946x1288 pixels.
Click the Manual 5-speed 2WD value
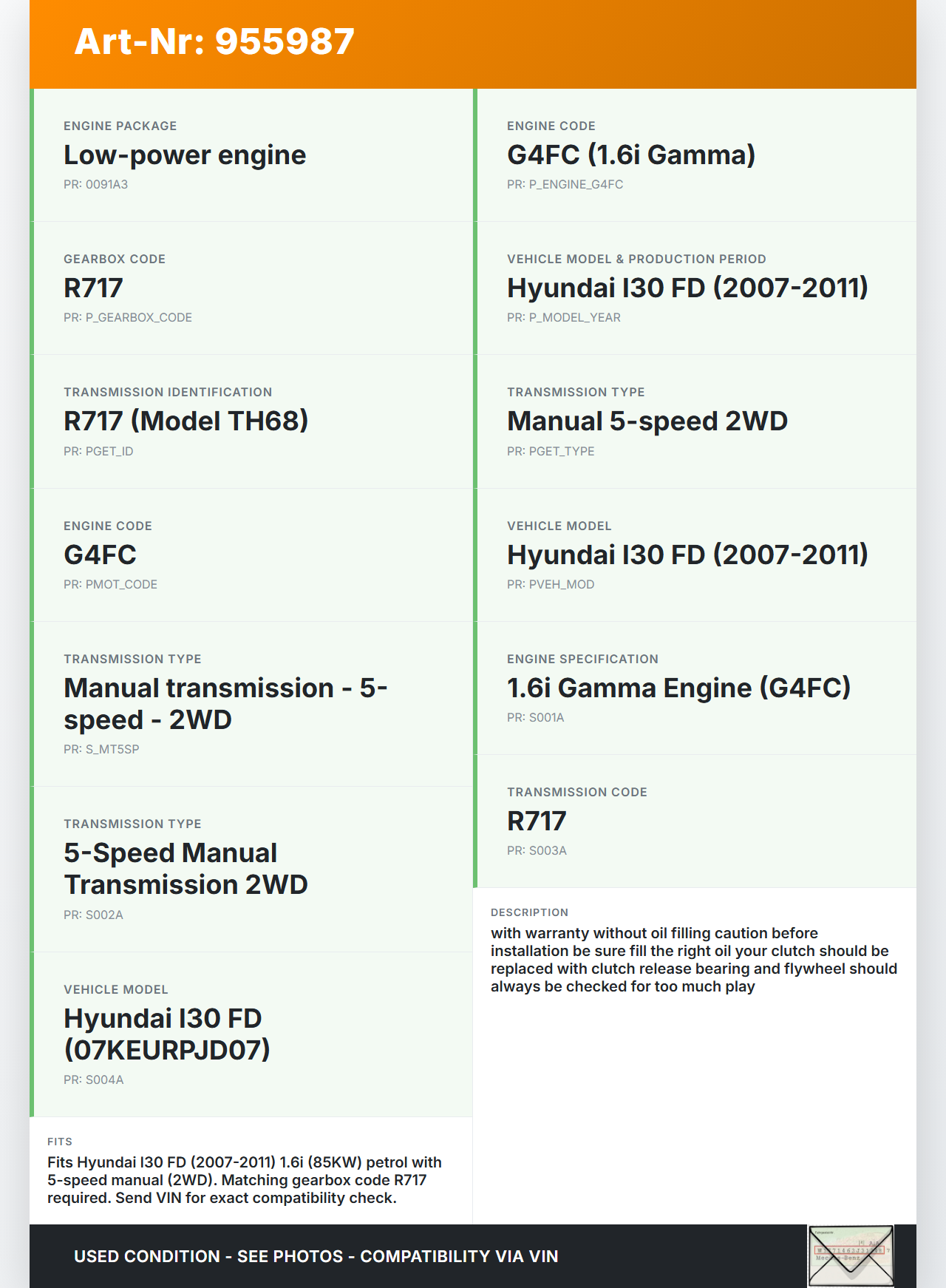coord(647,421)
